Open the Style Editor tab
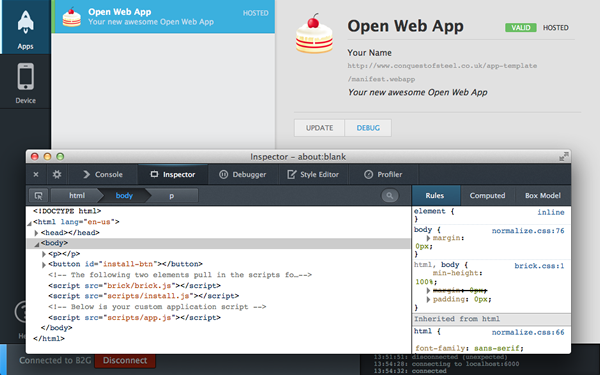The height and width of the screenshot is (375, 600). pyautogui.click(x=313, y=174)
